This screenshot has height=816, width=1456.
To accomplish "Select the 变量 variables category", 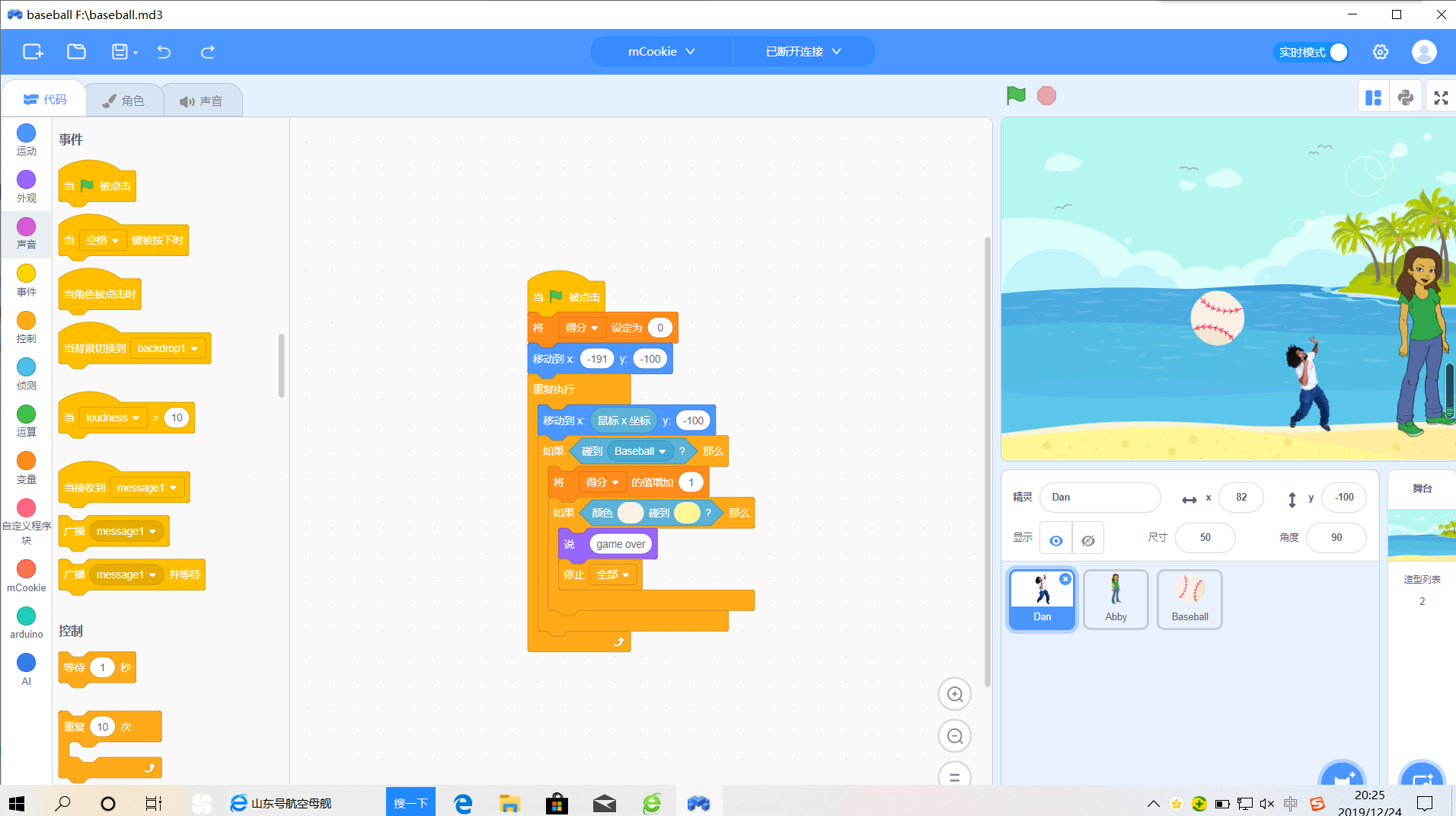I will 27,468.
